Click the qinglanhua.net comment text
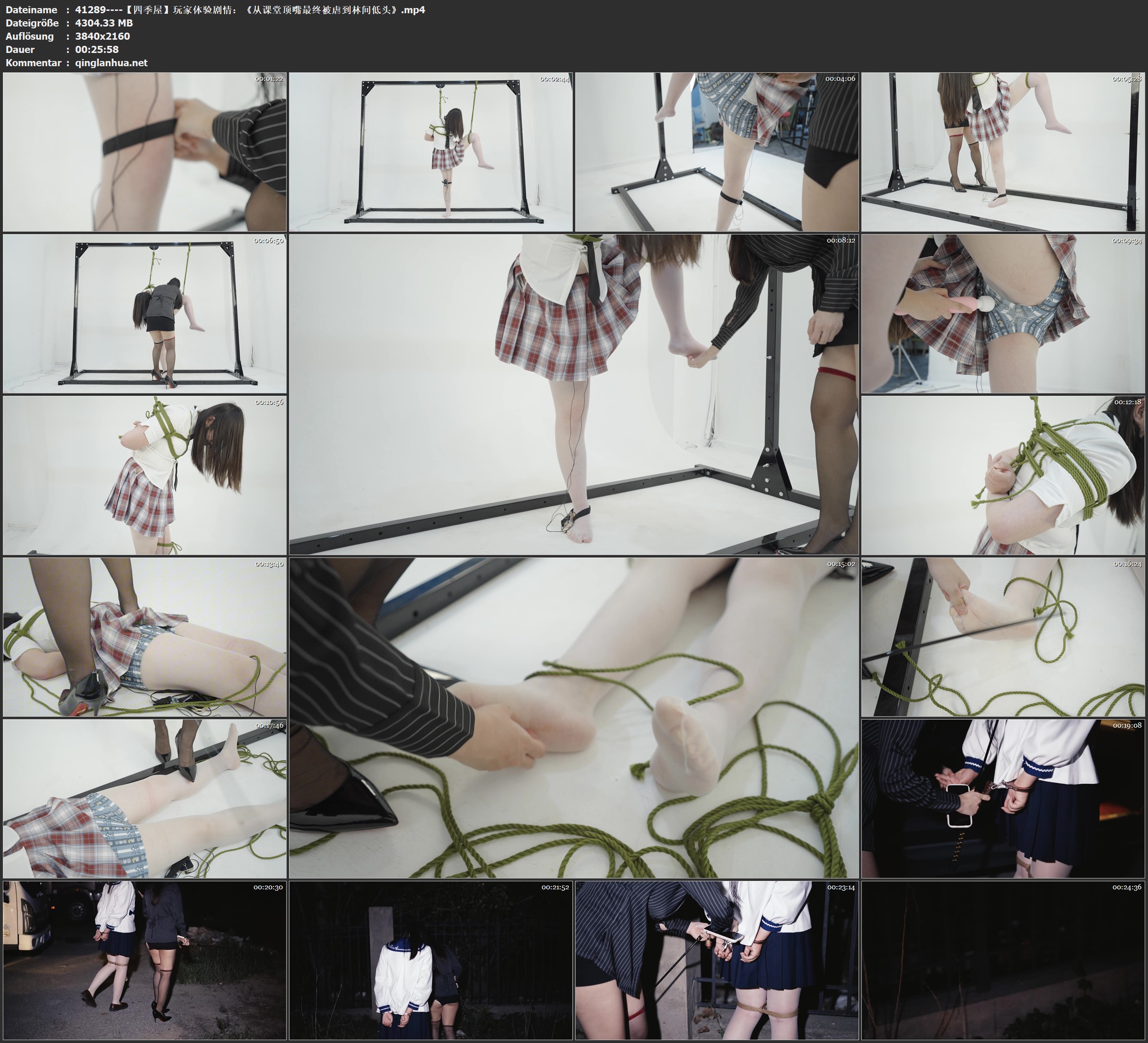 point(111,62)
